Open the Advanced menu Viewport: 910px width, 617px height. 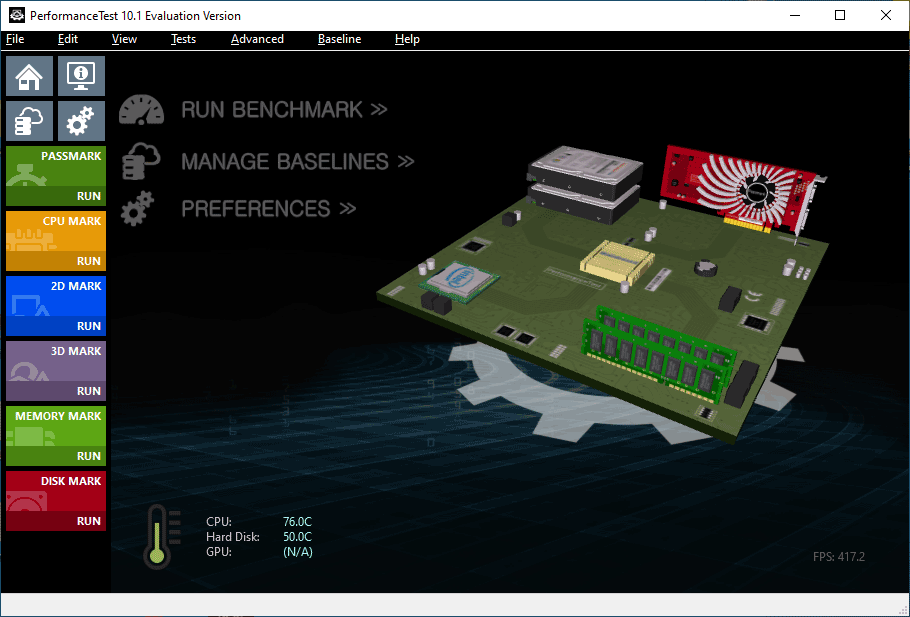257,39
